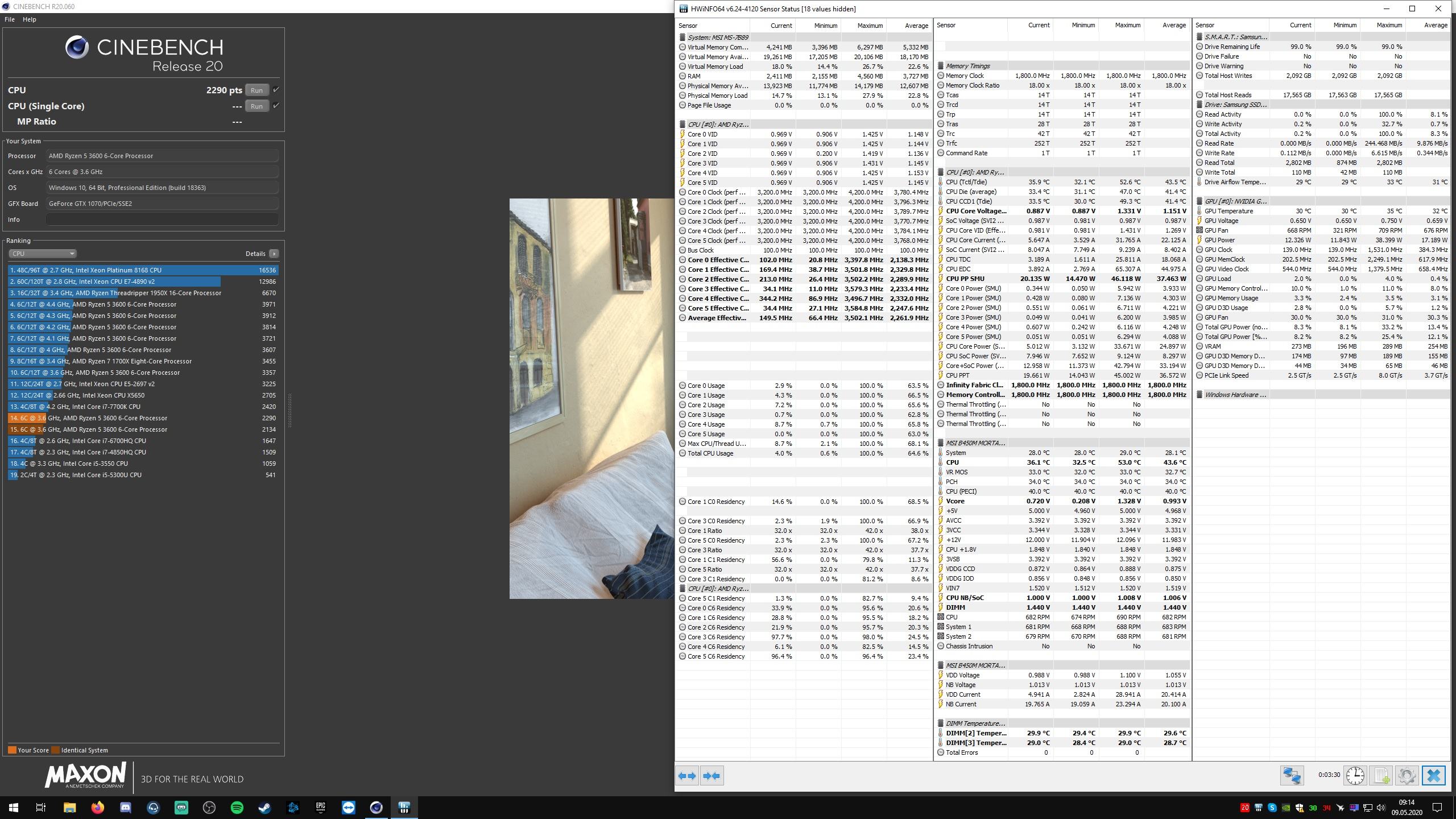Select the Max CPU/Thread Usage sensor row

tap(804, 444)
